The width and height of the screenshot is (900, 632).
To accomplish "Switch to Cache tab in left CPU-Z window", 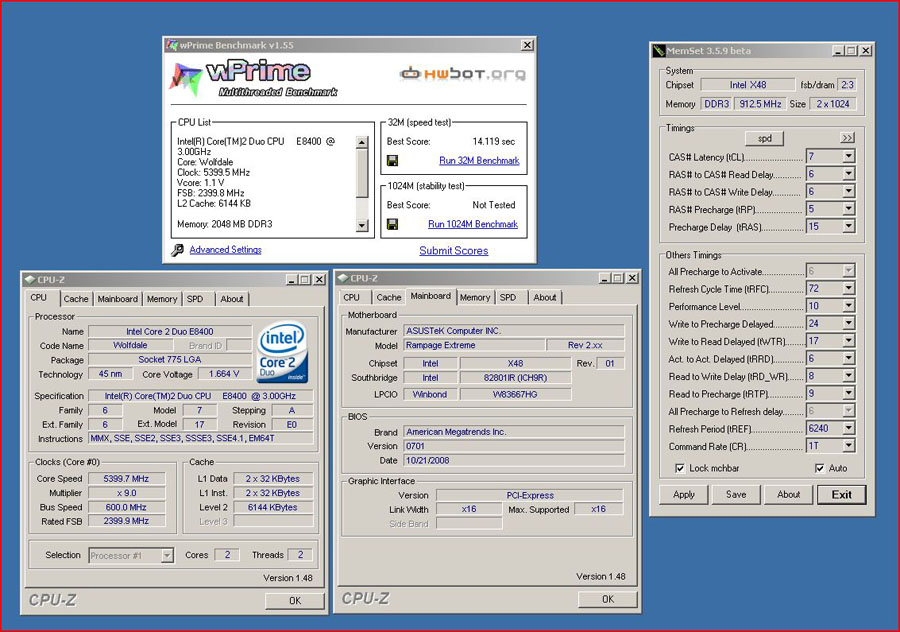I will pyautogui.click(x=76, y=299).
